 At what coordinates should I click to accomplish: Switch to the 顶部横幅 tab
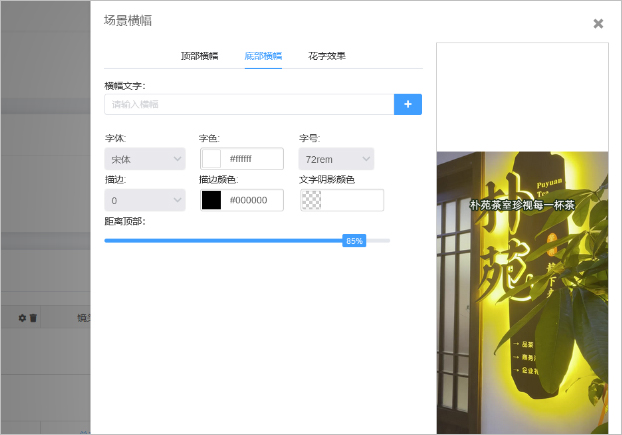tap(199, 56)
